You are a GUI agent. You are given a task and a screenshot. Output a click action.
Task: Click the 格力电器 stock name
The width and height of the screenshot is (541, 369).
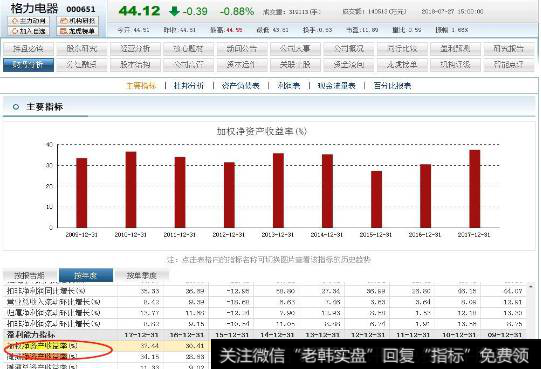point(34,8)
